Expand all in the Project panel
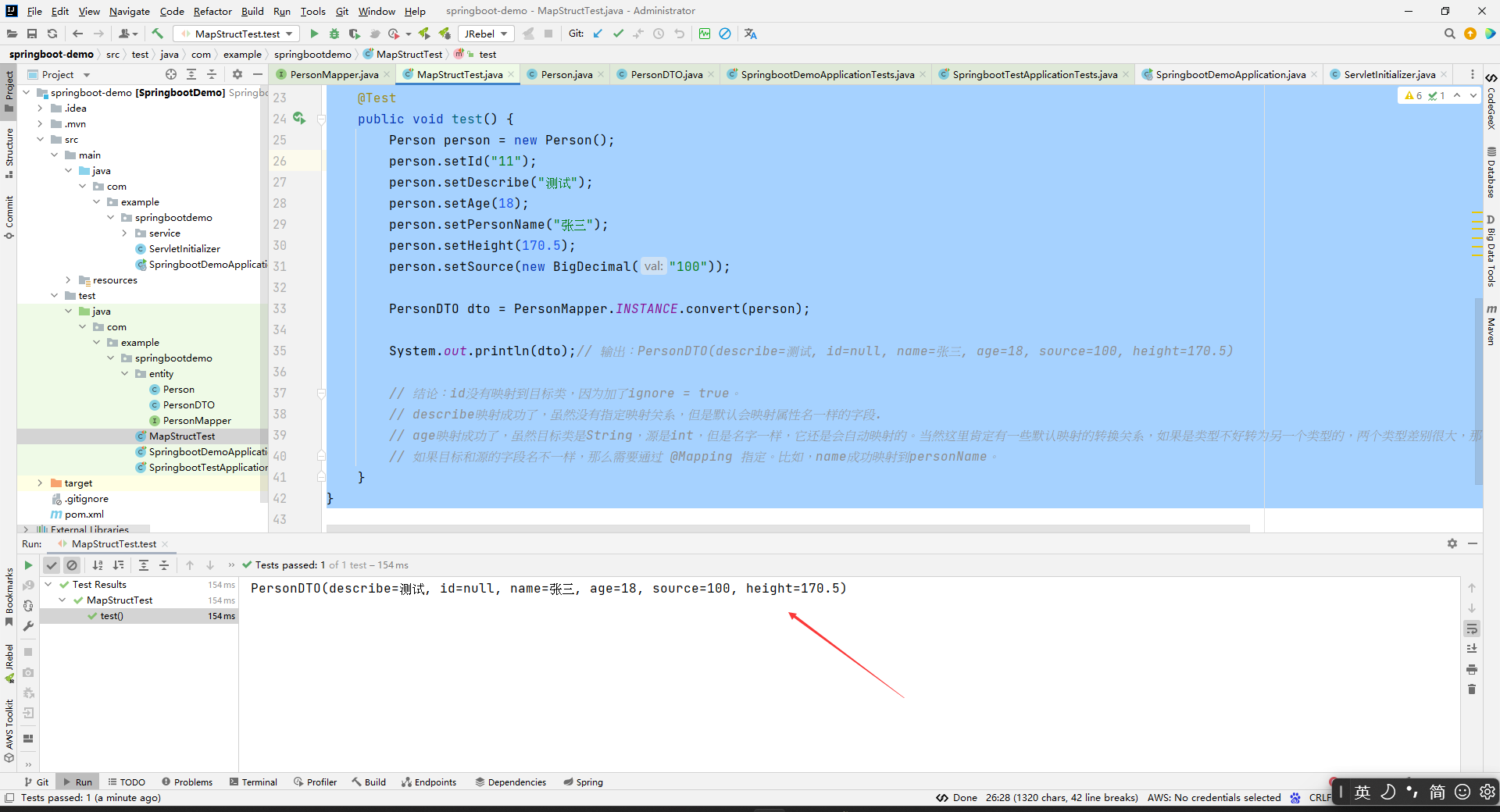1500x812 pixels. pos(191,74)
